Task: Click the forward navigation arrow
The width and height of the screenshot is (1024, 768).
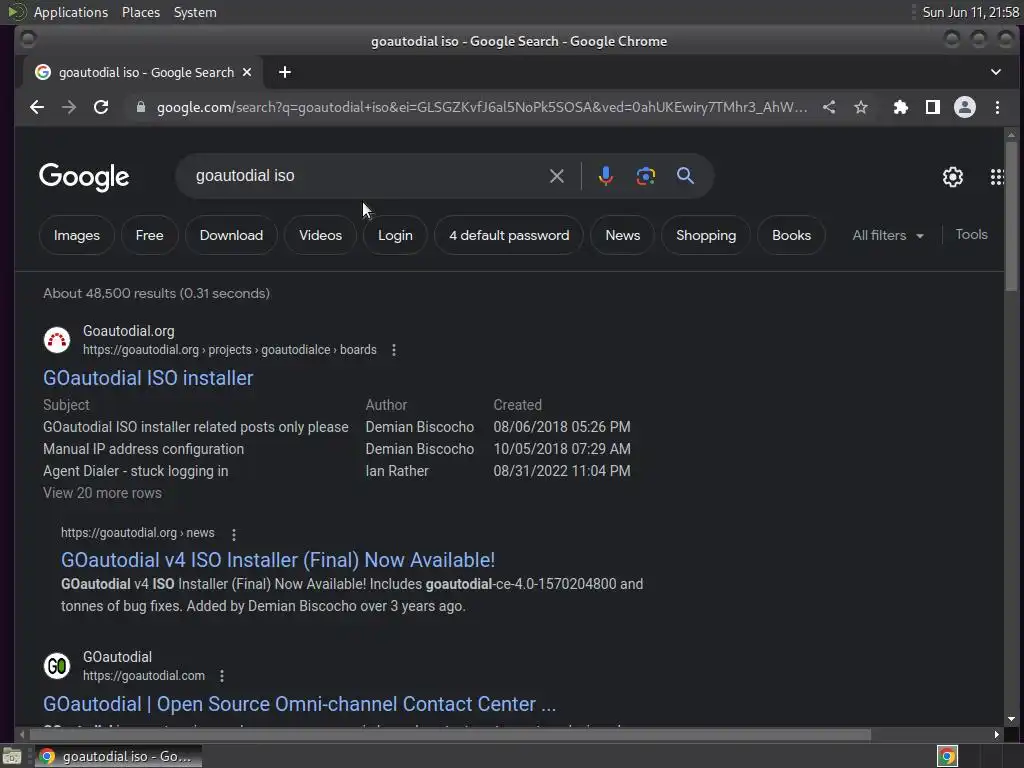Action: point(69,107)
